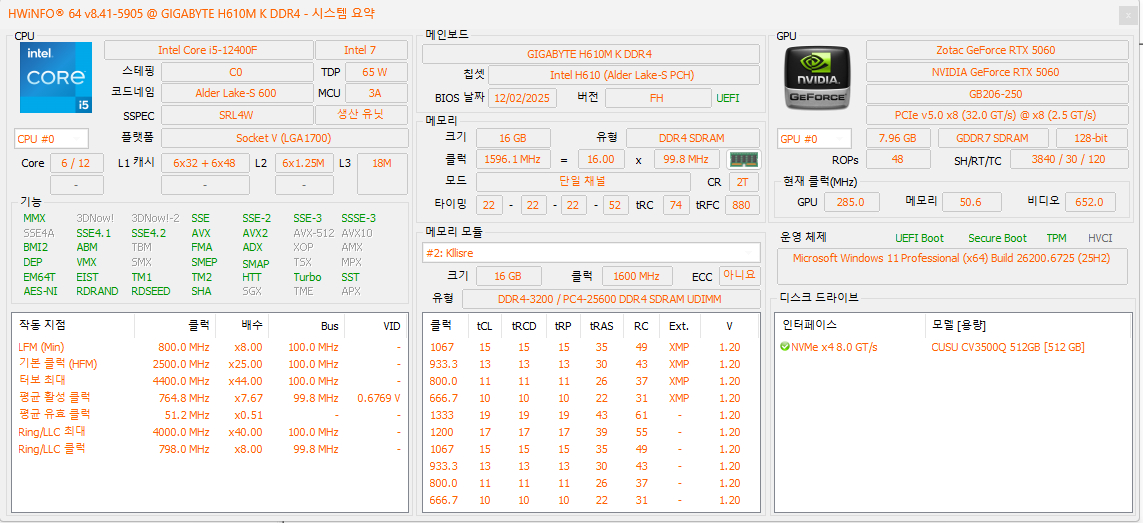Screen dimensions: 1143x523
Task: Select the 1333 clock timing row
Action: click(x=591, y=415)
